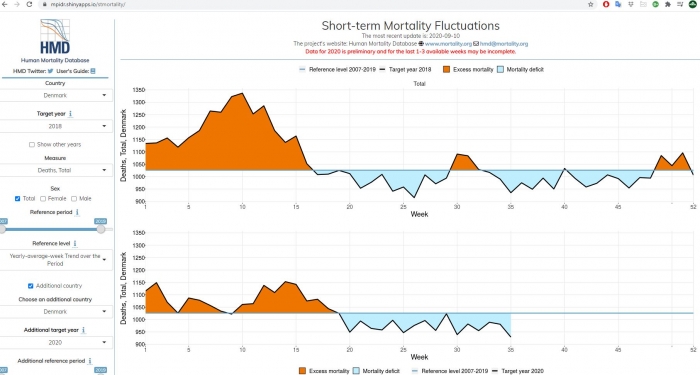Click the hmd@mortality.org email link
This screenshot has height=375, width=700.
pyautogui.click(x=504, y=44)
